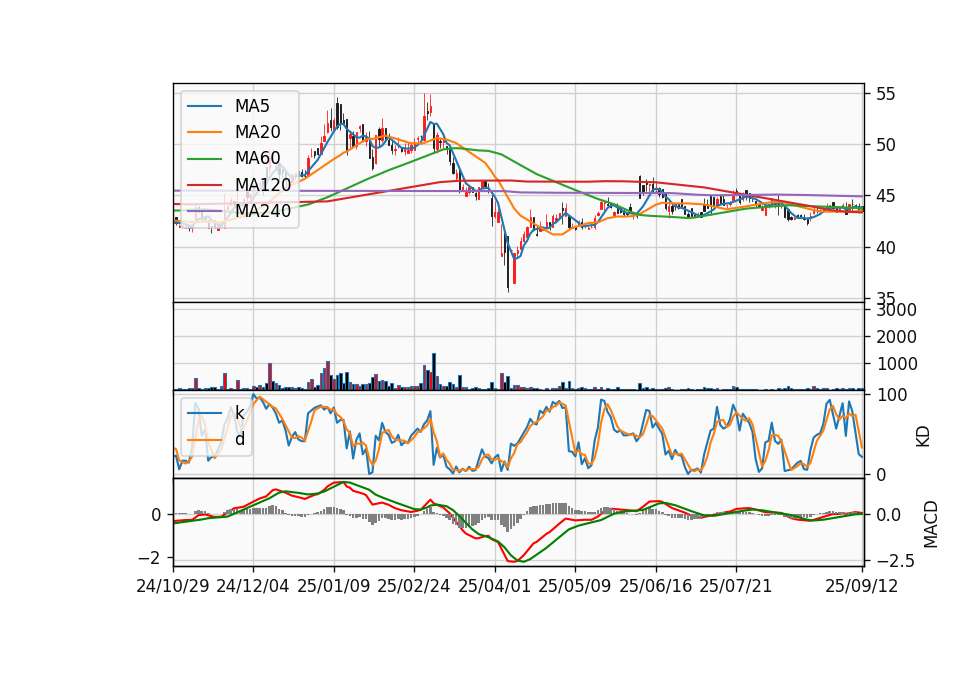960x690 pixels.
Task: Click the MA5 legend label
Action: (x=252, y=106)
